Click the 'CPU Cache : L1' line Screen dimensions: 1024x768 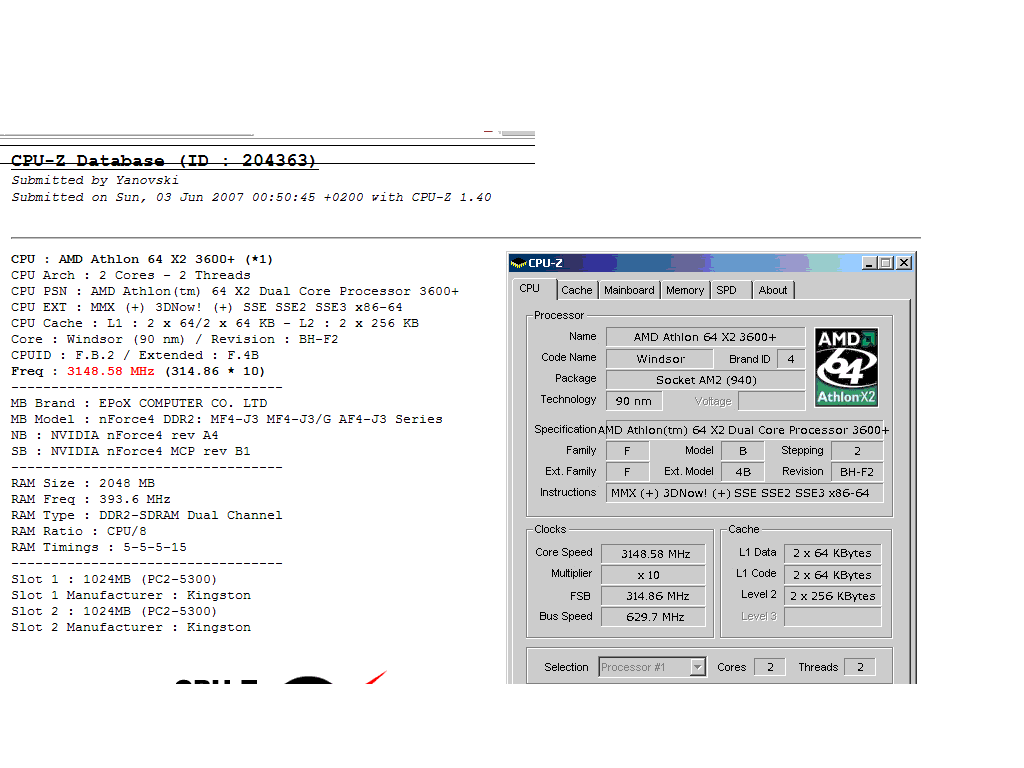[x=215, y=323]
